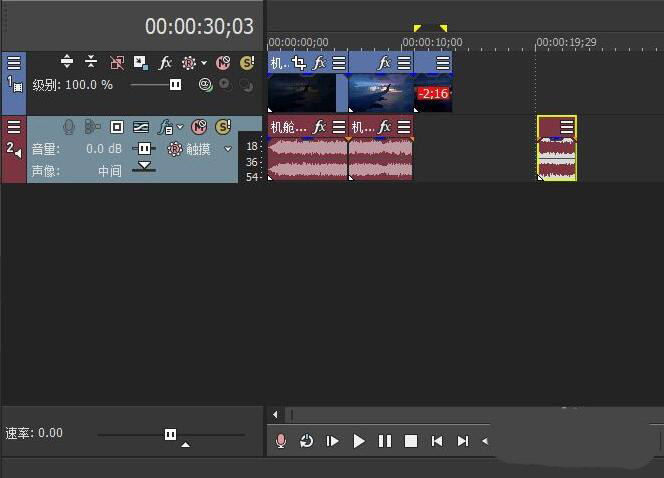Go to end of project
This screenshot has height=478, width=664.
click(x=463, y=441)
